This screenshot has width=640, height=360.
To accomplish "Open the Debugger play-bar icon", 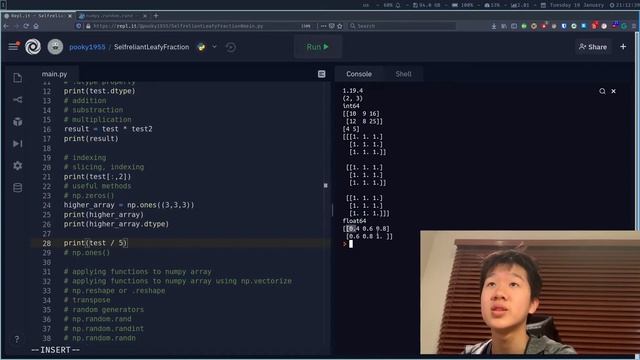I will point(18,144).
